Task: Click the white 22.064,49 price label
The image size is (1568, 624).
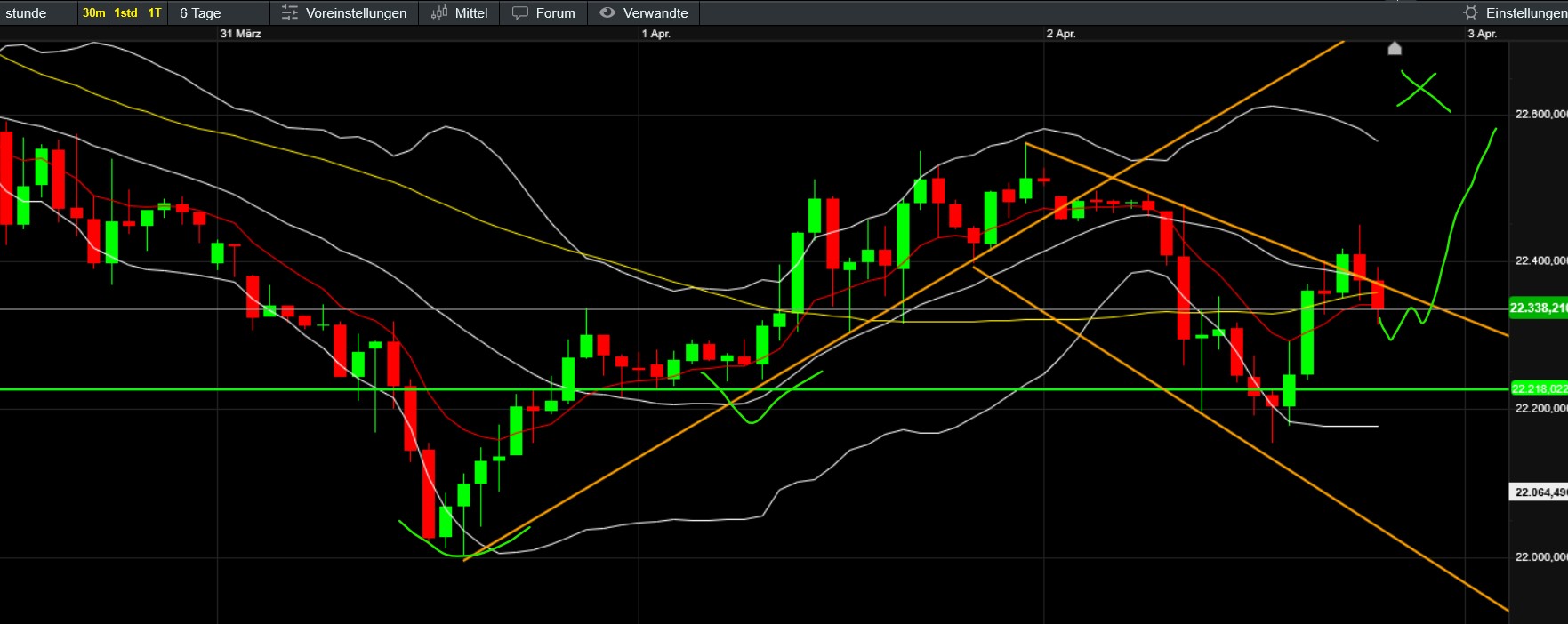Action: 1540,492
